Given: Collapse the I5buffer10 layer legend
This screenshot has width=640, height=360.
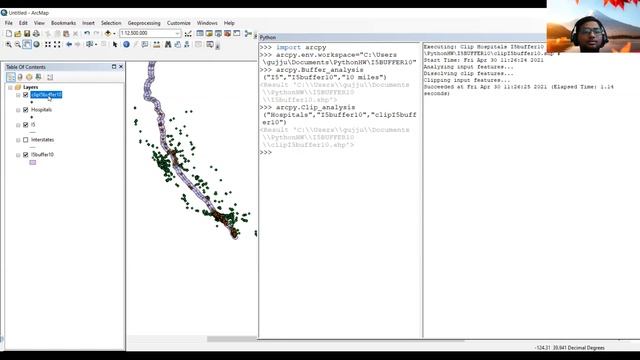Looking at the screenshot, I should click(x=18, y=155).
